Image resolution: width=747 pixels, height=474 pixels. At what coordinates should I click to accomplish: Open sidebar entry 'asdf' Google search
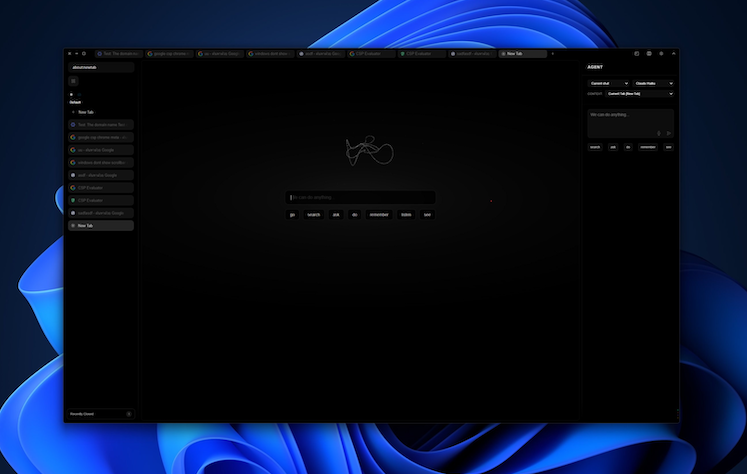click(101, 175)
